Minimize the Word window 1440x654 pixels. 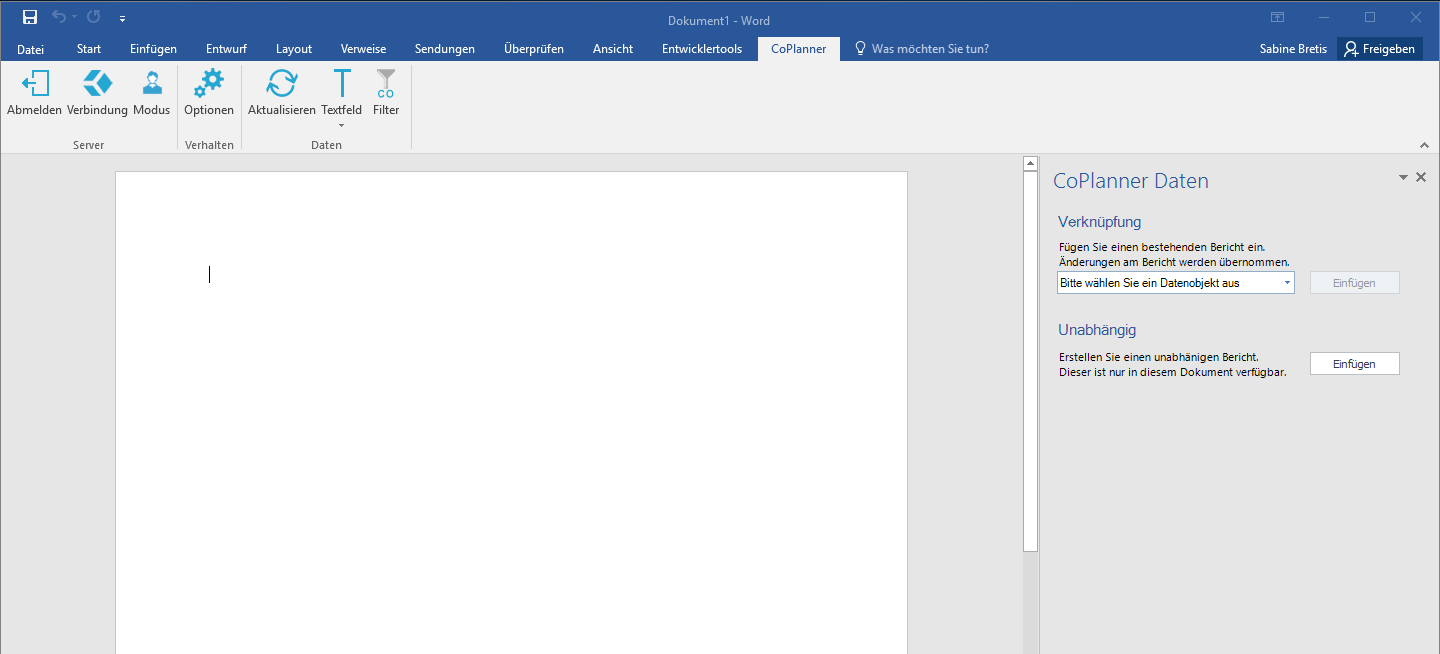pos(1323,18)
